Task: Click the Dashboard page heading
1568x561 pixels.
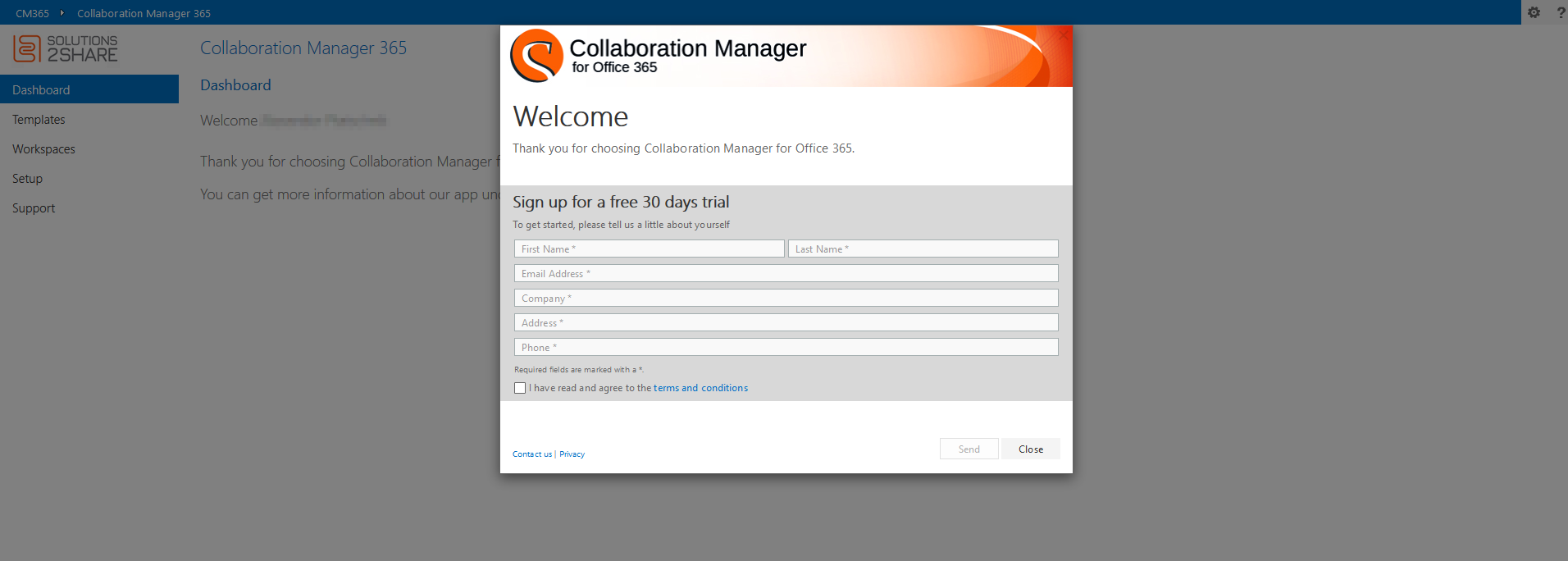Action: pos(235,85)
